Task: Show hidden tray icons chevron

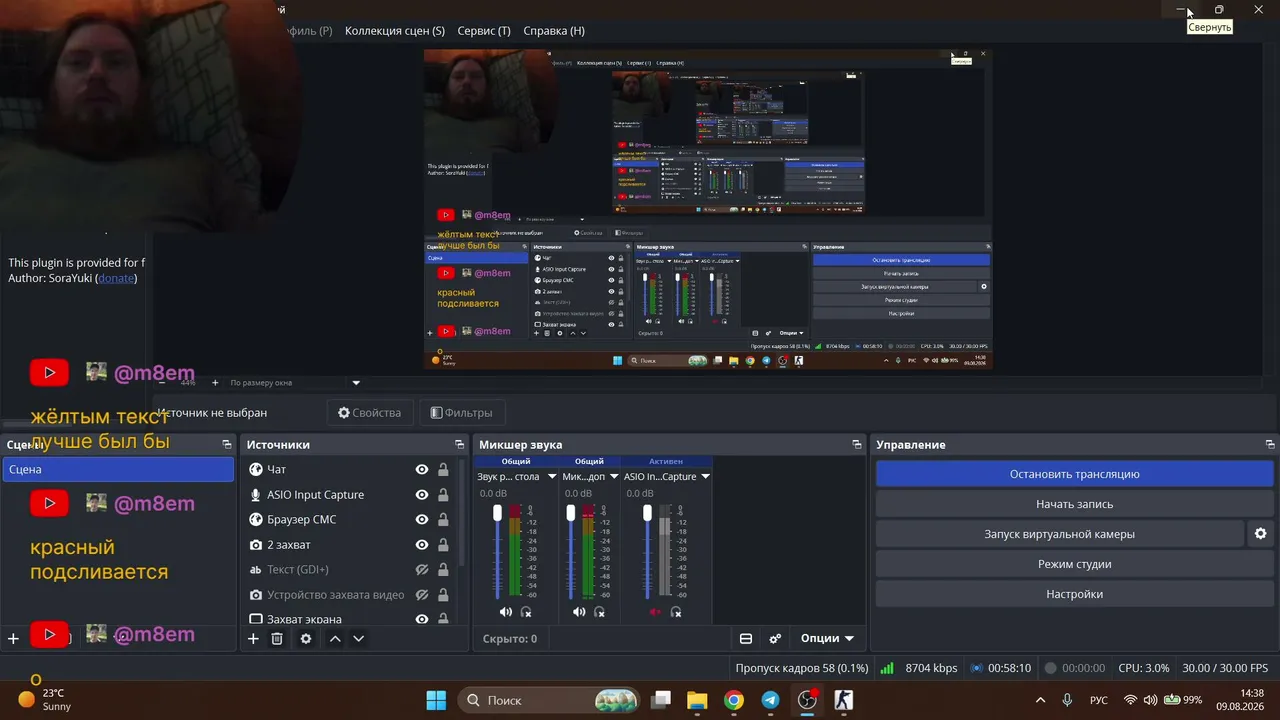Action: pos(1040,700)
